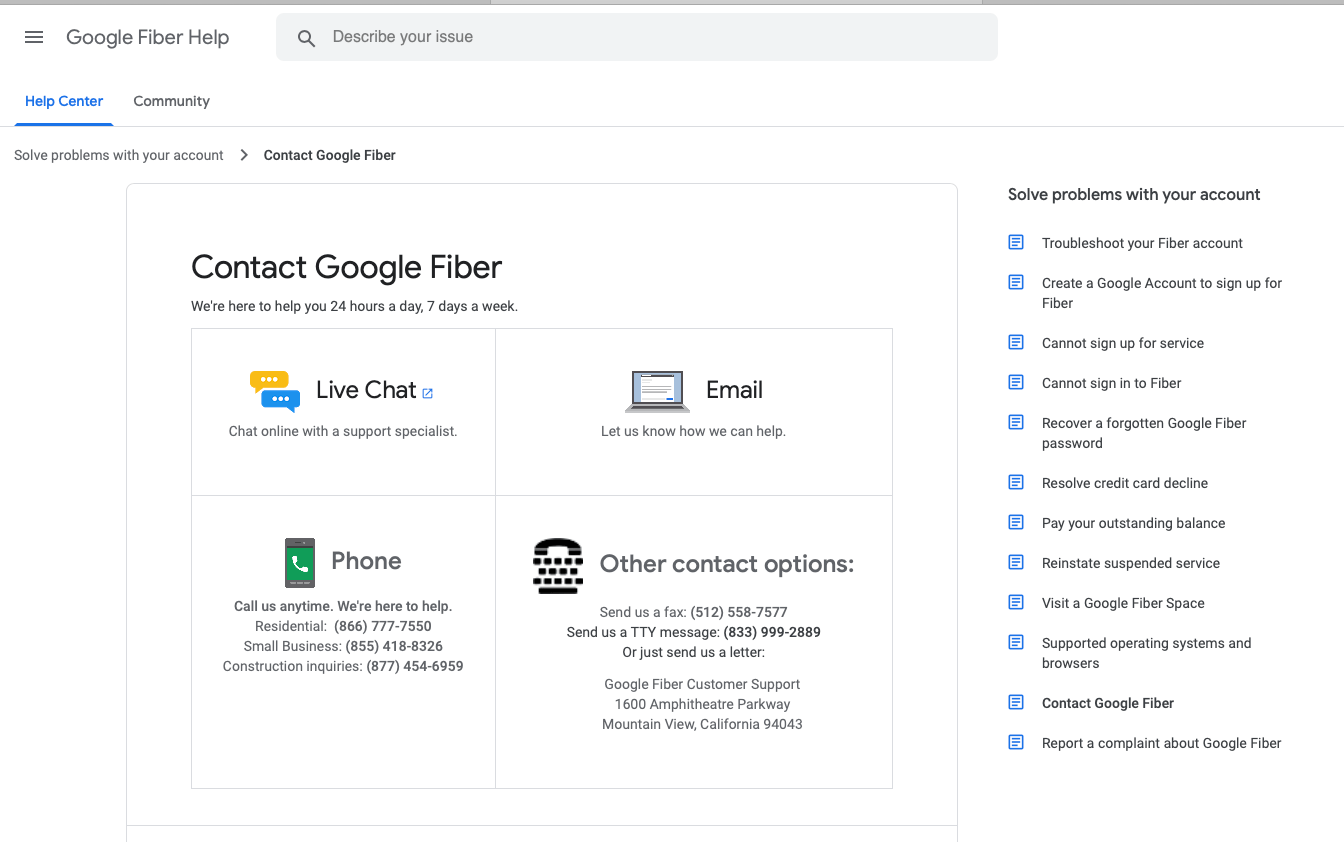Screen dimensions: 1344x842
Task: Click the TTY telephone icon
Action: 558,566
